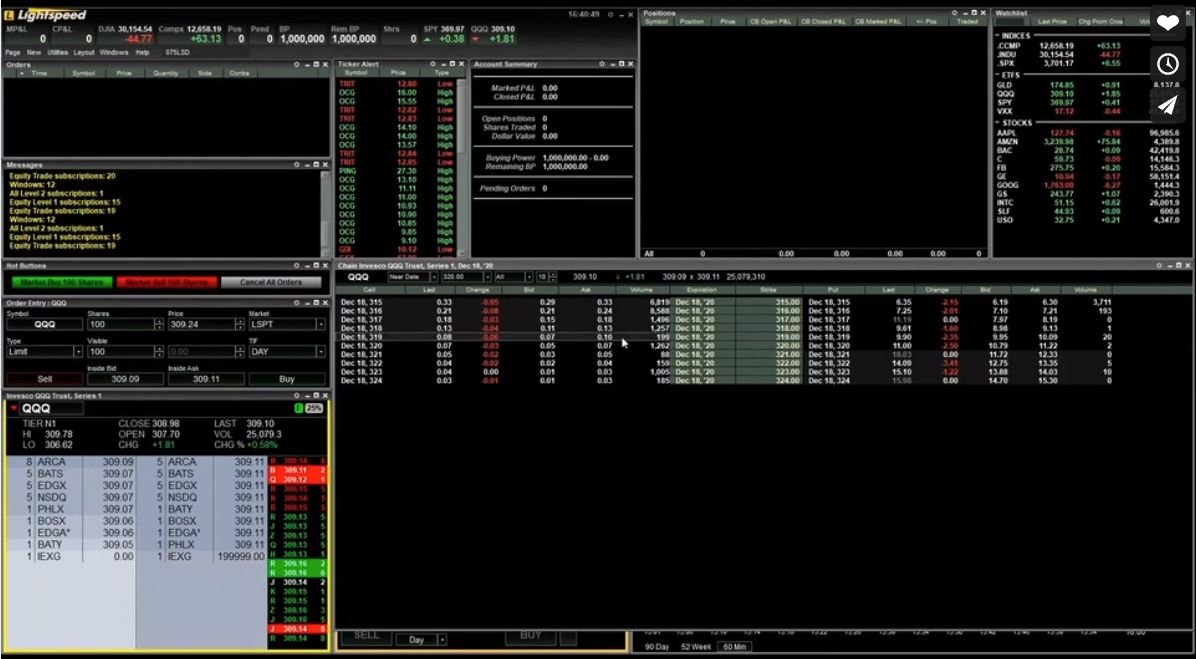Image resolution: width=1196 pixels, height=659 pixels.
Task: Click the up arrow on the Shares stepper
Action: click(x=159, y=320)
